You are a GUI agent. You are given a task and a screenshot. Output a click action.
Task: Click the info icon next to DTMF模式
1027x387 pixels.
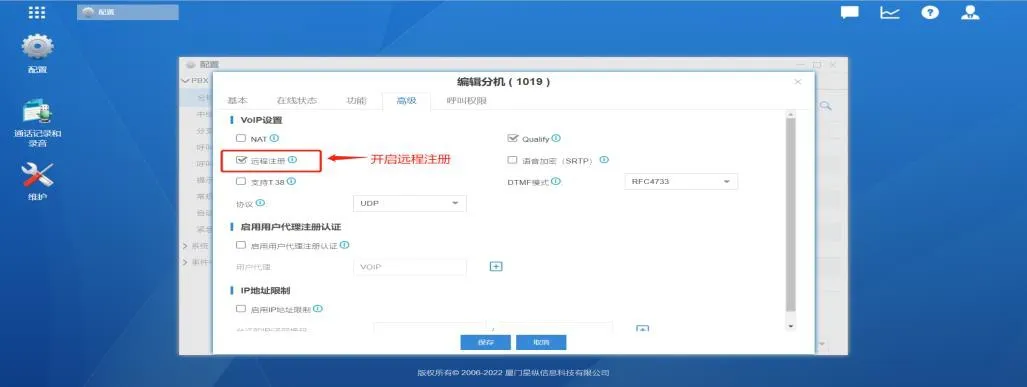[555, 181]
